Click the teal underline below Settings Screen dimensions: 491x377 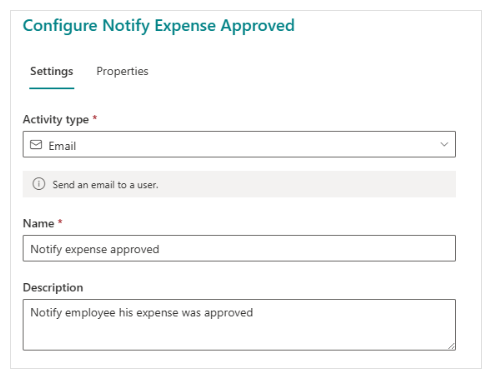click(52, 88)
